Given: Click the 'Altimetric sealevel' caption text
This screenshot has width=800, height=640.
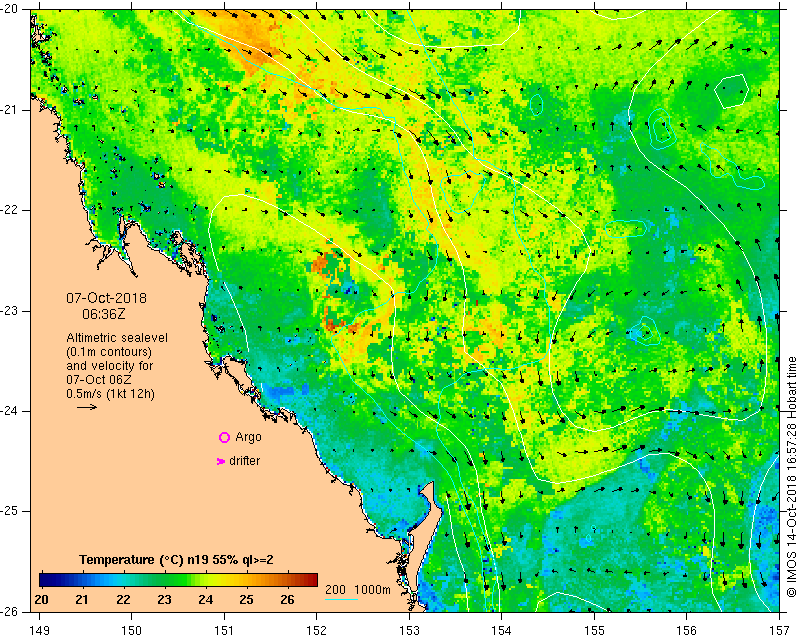Looking at the screenshot, I should point(117,338).
